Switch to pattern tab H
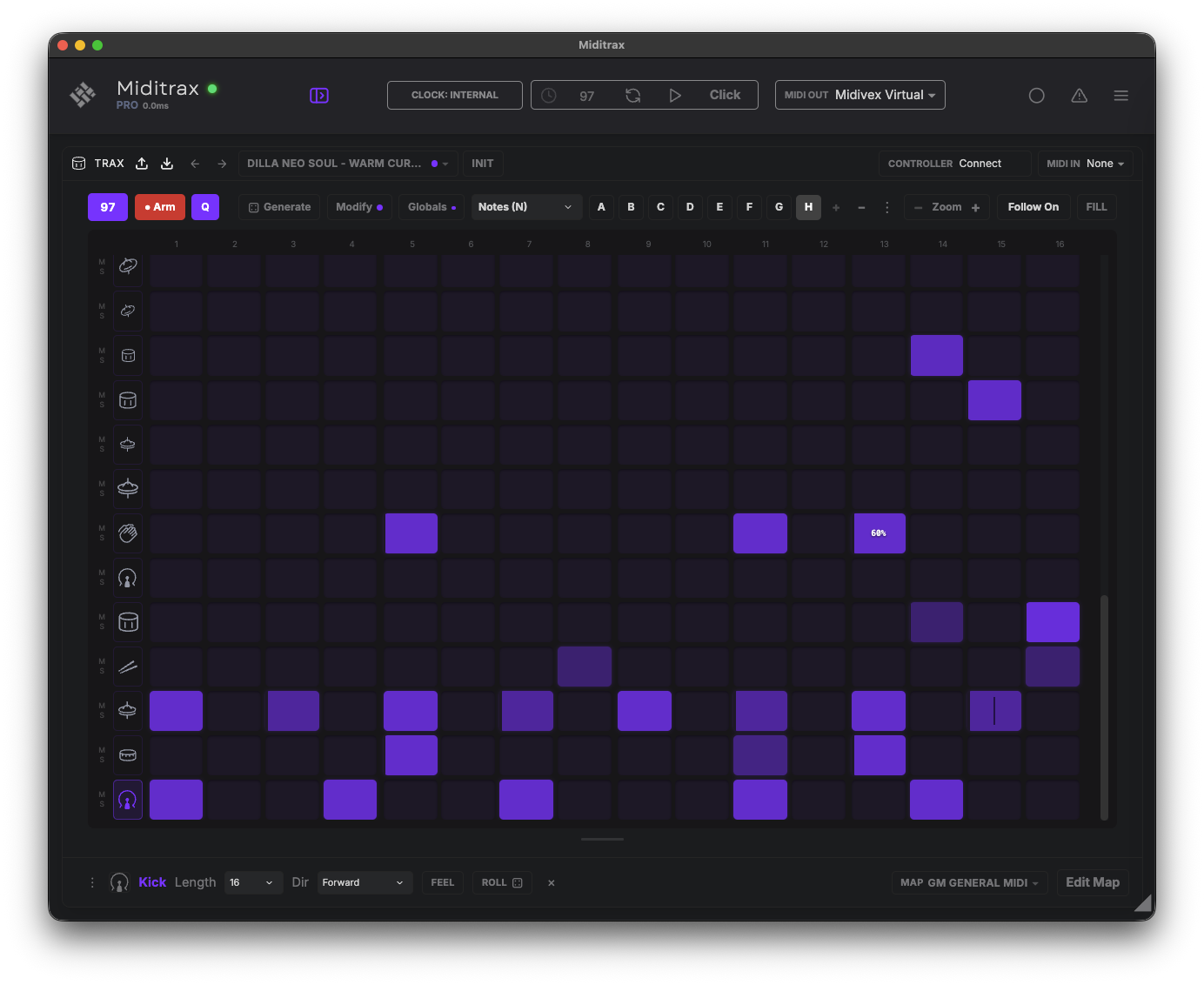Viewport: 1204px width, 985px height. pyautogui.click(x=808, y=207)
